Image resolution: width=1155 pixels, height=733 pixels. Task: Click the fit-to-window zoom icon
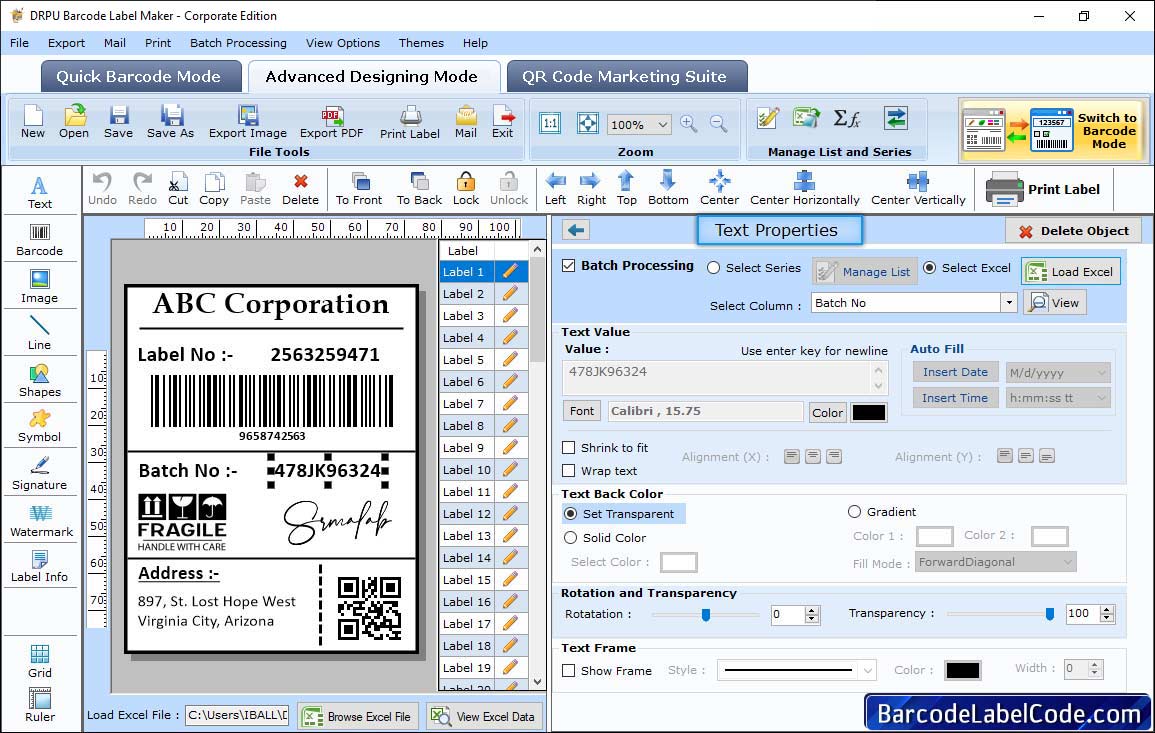tap(588, 123)
